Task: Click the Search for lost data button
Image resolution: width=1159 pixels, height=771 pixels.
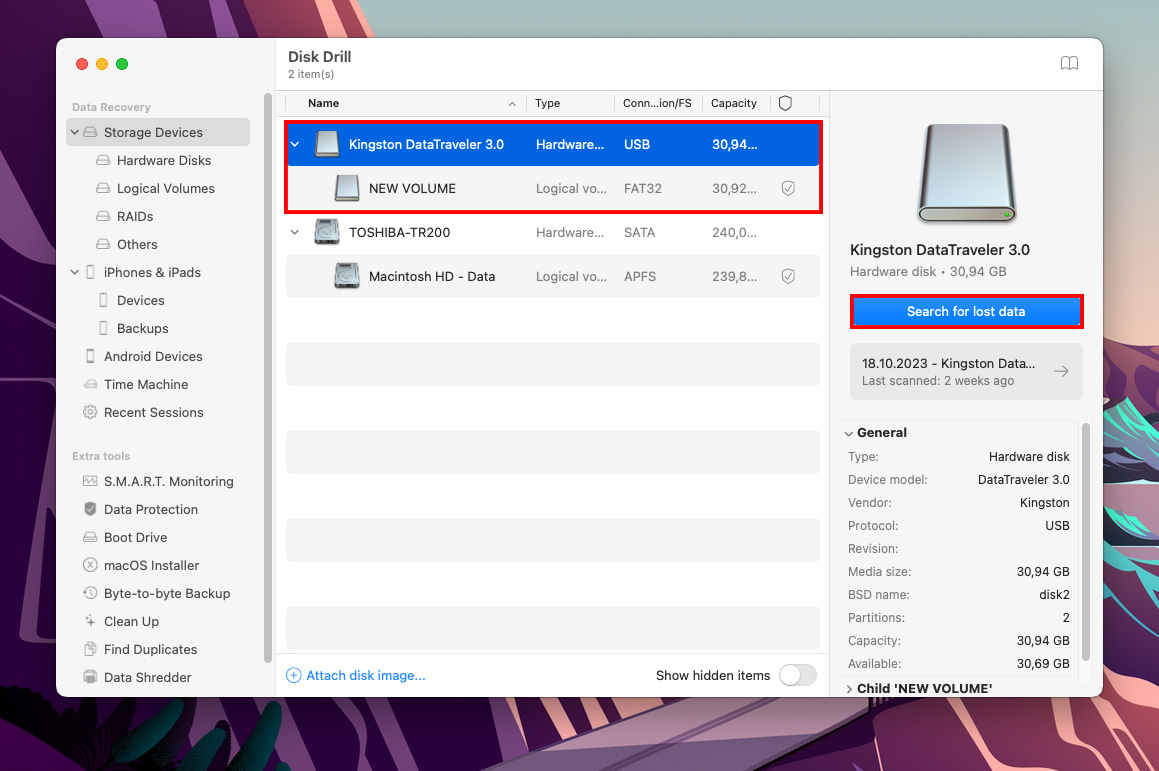Action: pos(965,311)
